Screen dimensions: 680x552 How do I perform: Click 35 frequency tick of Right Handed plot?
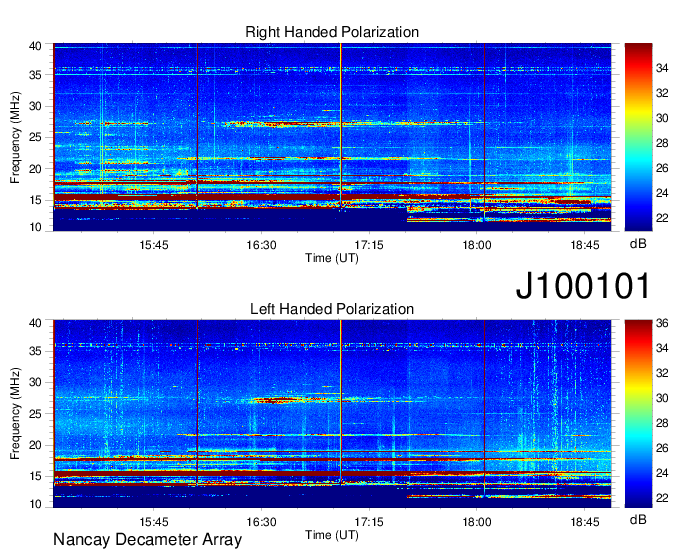point(35,75)
